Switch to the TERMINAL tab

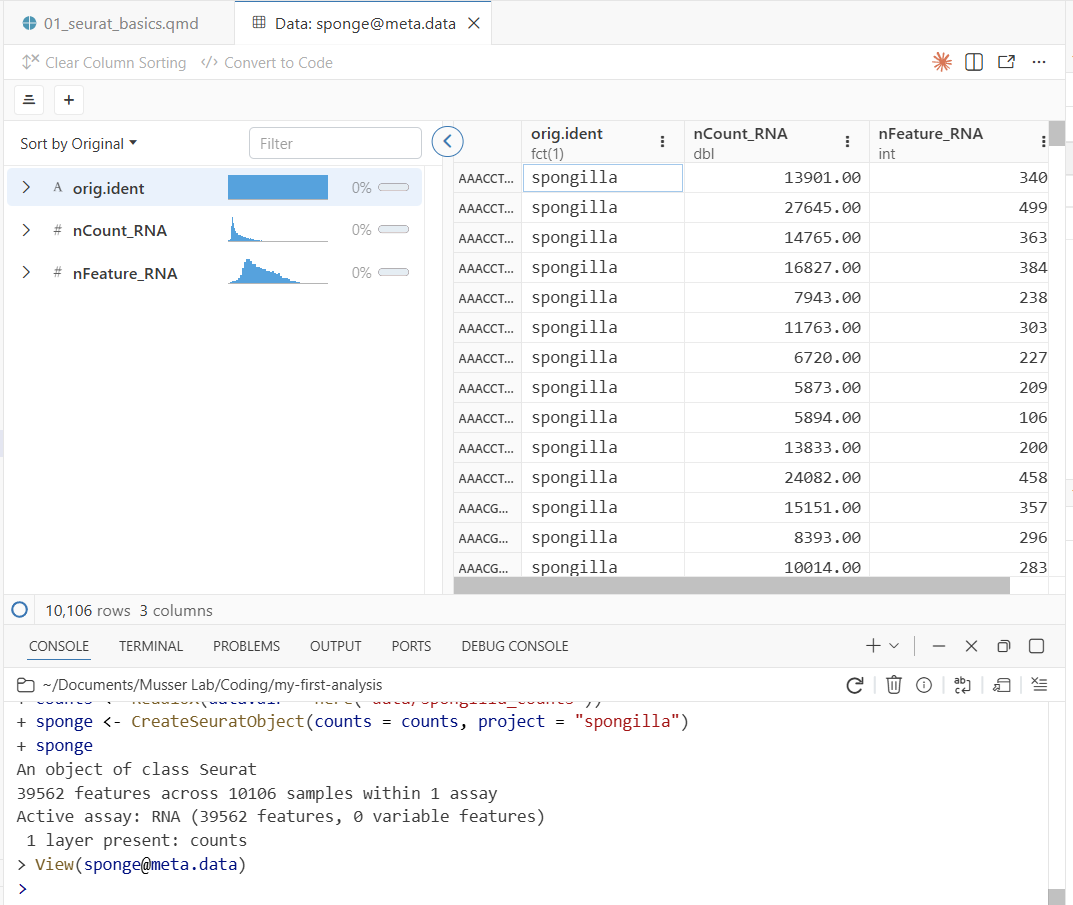pos(151,646)
